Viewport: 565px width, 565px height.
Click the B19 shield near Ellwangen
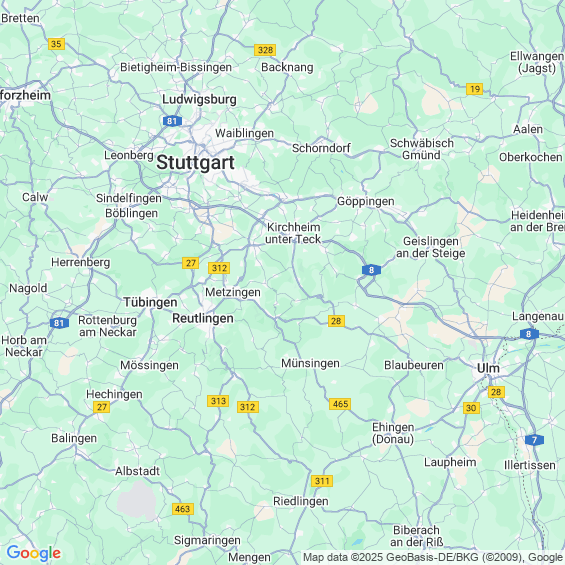click(475, 89)
